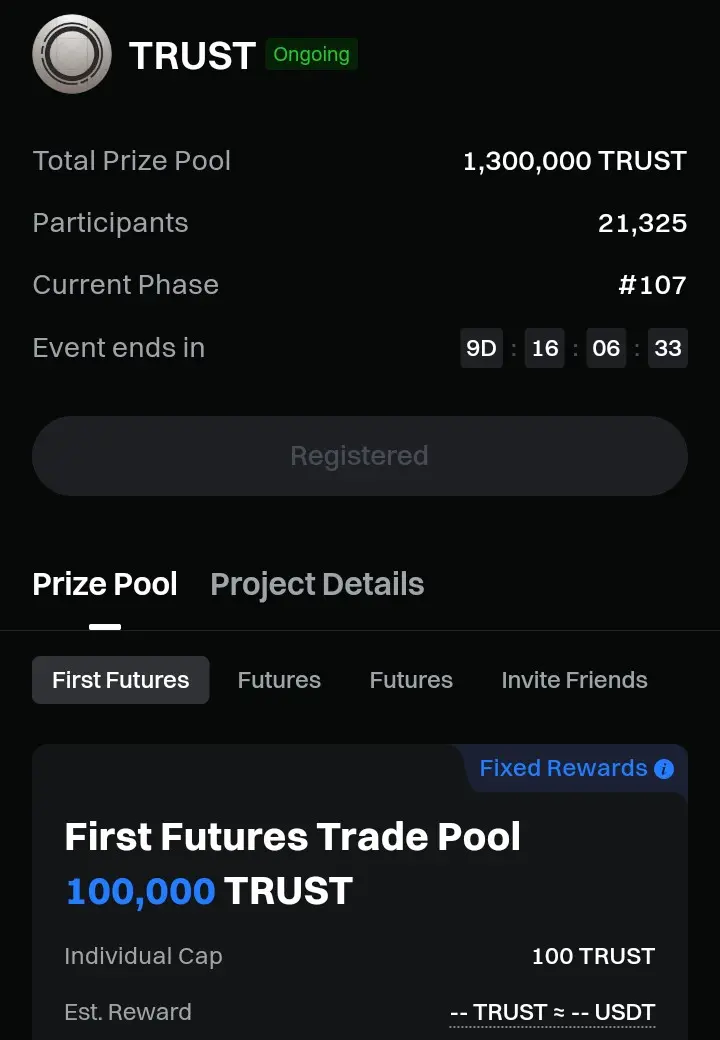Image resolution: width=720 pixels, height=1040 pixels.
Task: Switch to the Prize Pool tab
Action: (x=105, y=585)
